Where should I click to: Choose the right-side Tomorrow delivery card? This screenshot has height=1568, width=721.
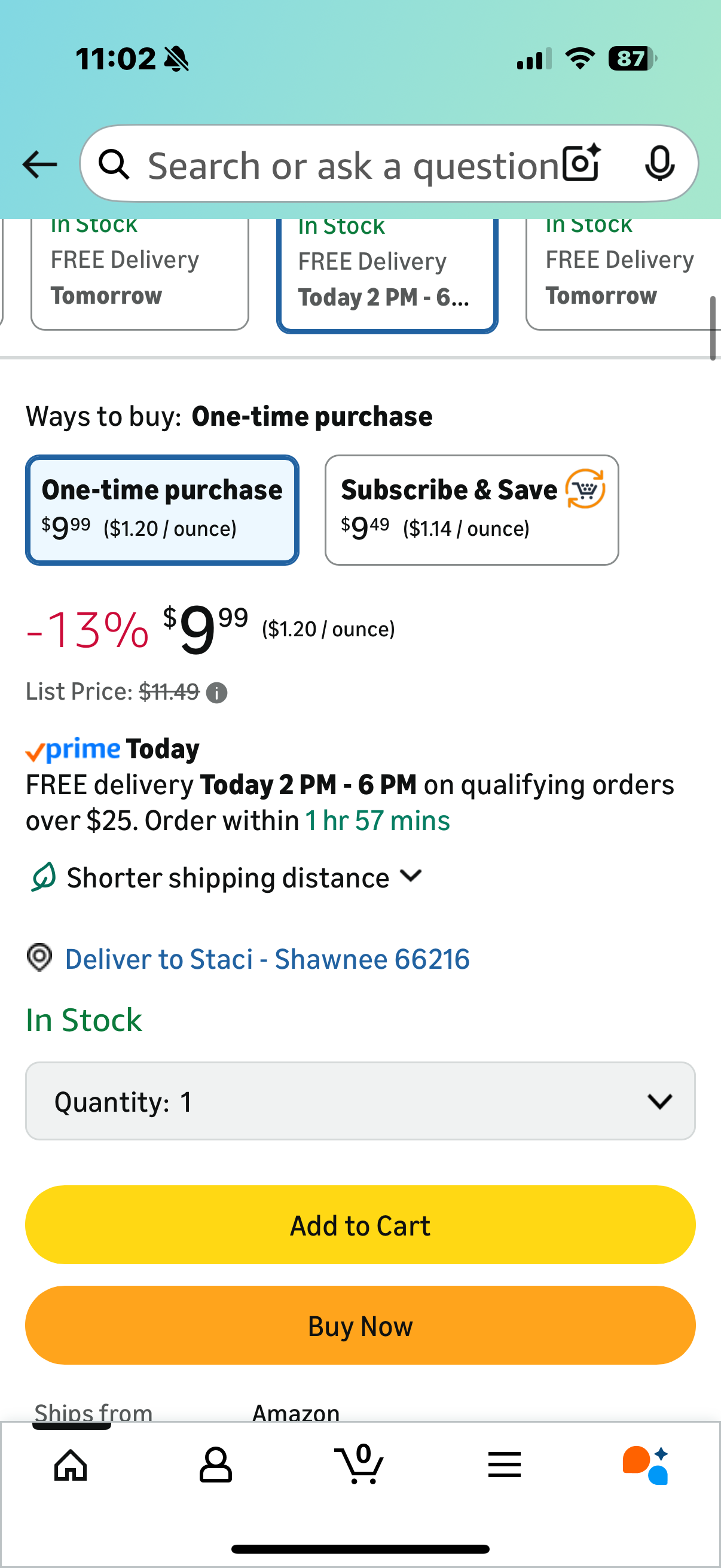tap(621, 274)
